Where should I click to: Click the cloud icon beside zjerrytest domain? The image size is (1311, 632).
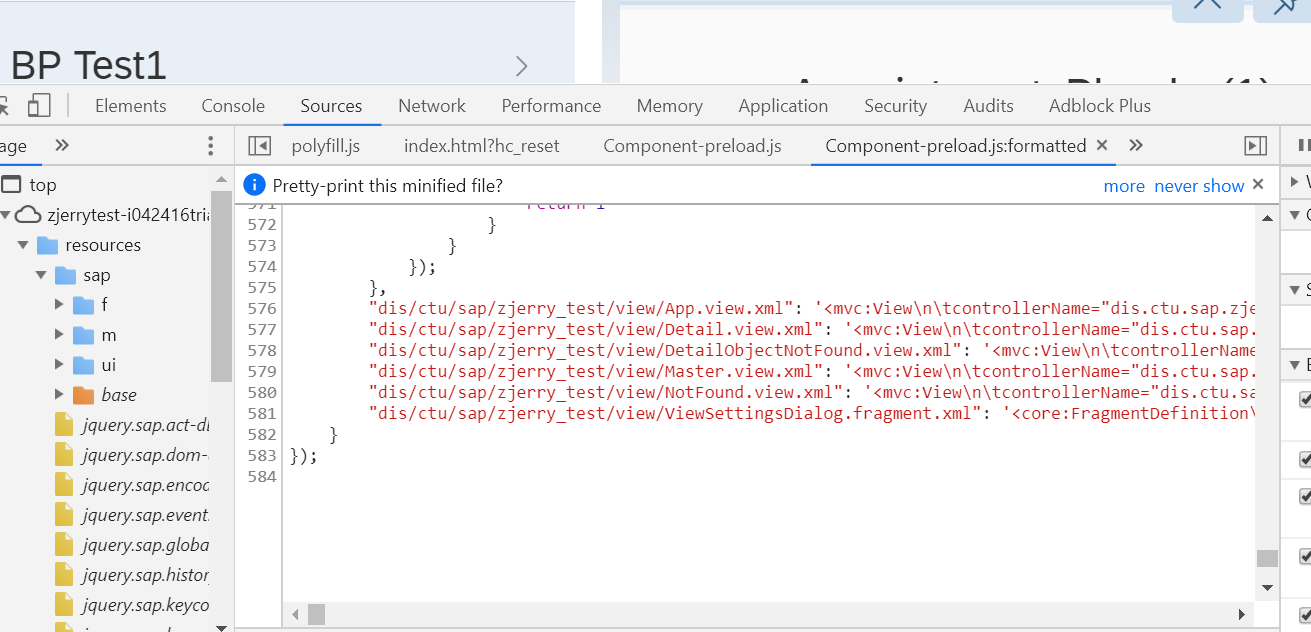pos(29,215)
